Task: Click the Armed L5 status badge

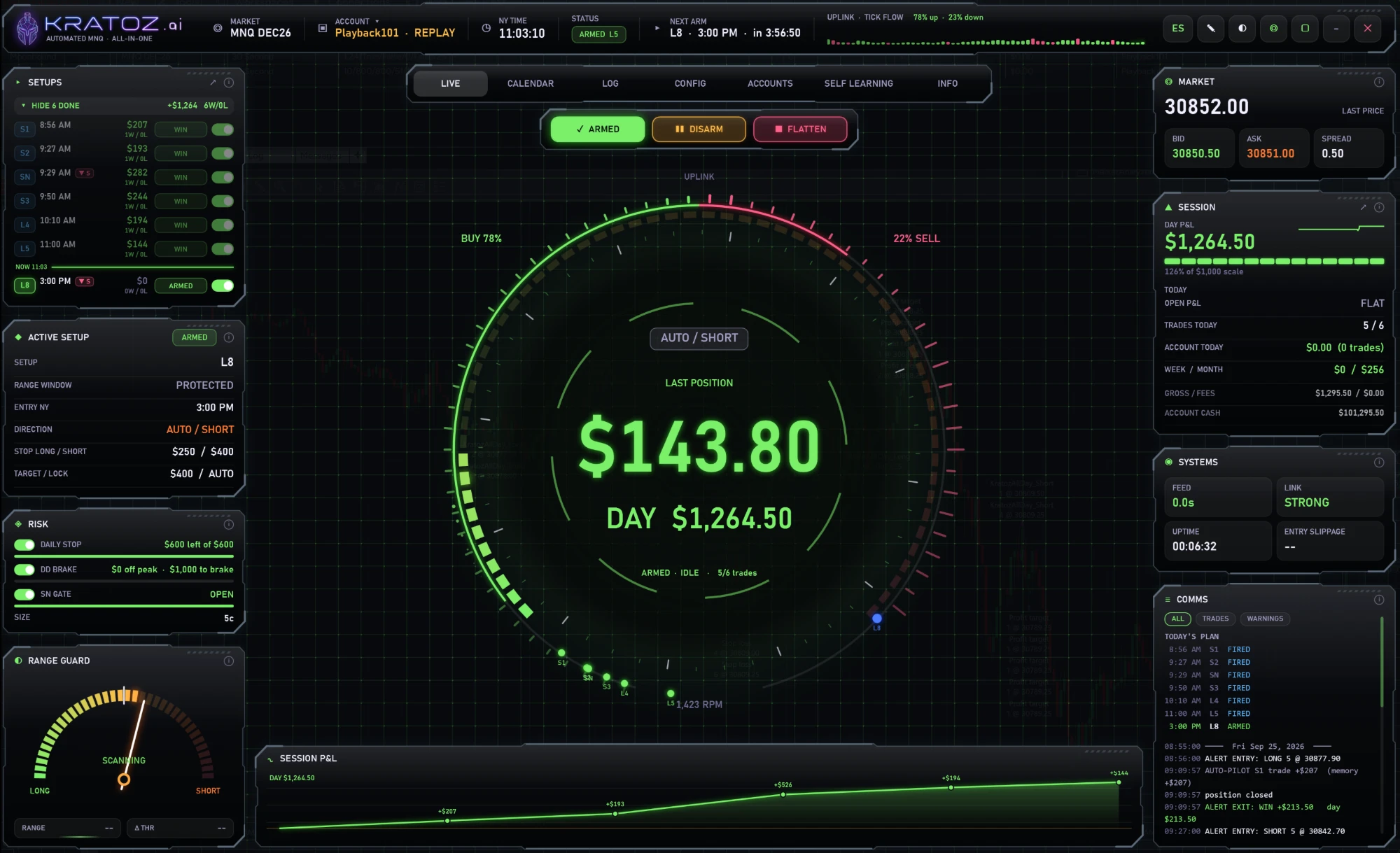Action: [x=598, y=34]
